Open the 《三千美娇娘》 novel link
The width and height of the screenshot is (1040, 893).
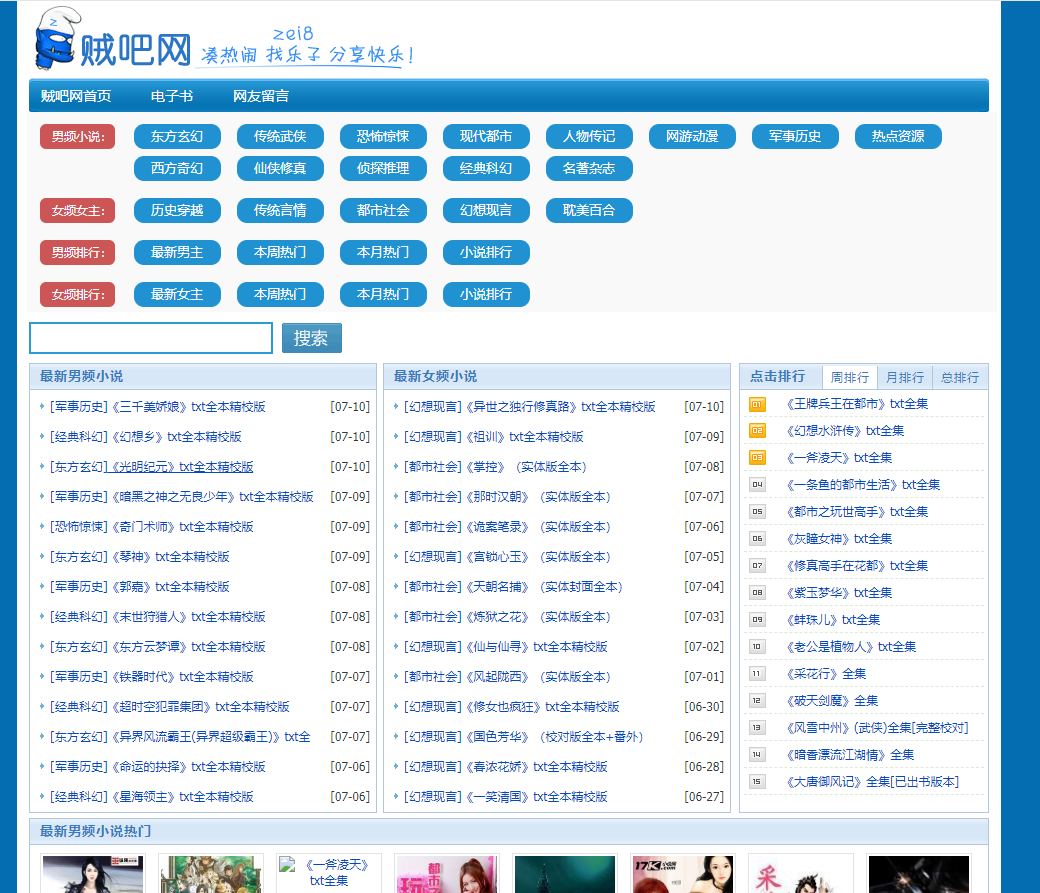(x=188, y=407)
